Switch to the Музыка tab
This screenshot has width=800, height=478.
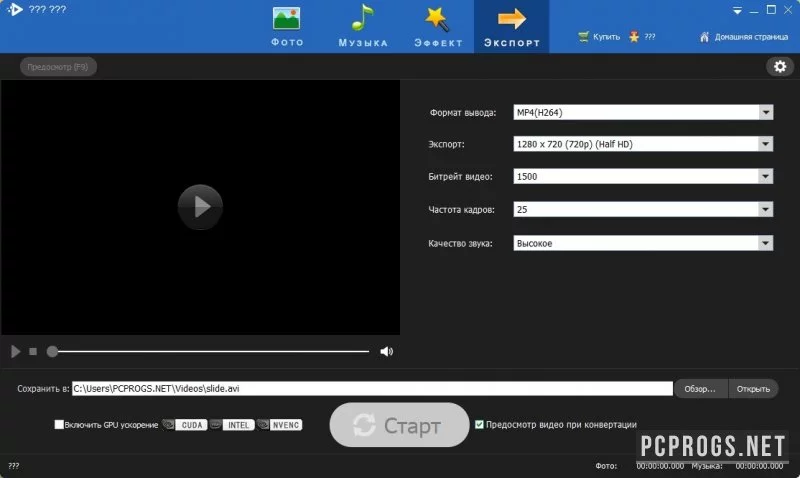pos(363,27)
